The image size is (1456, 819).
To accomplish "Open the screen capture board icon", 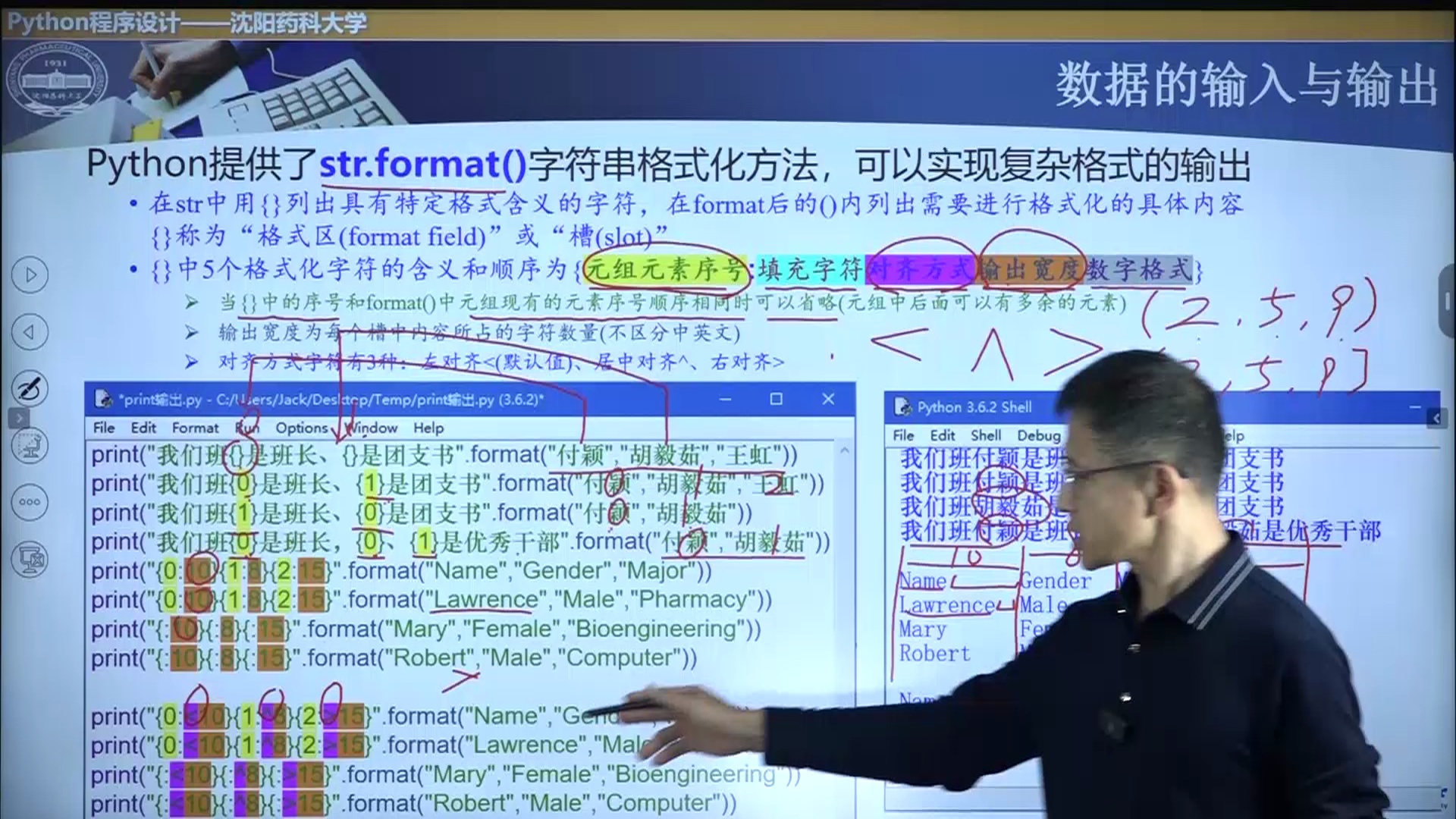I will click(30, 445).
